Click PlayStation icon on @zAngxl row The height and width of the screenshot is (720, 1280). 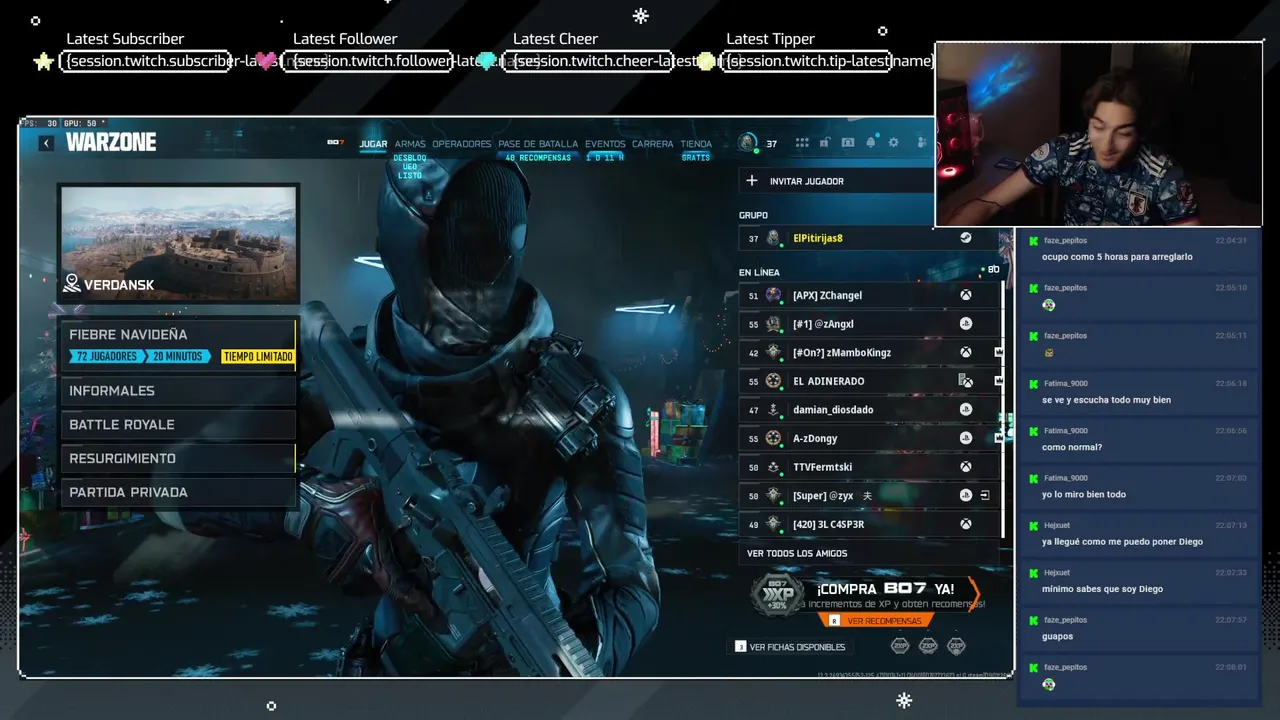pos(966,324)
